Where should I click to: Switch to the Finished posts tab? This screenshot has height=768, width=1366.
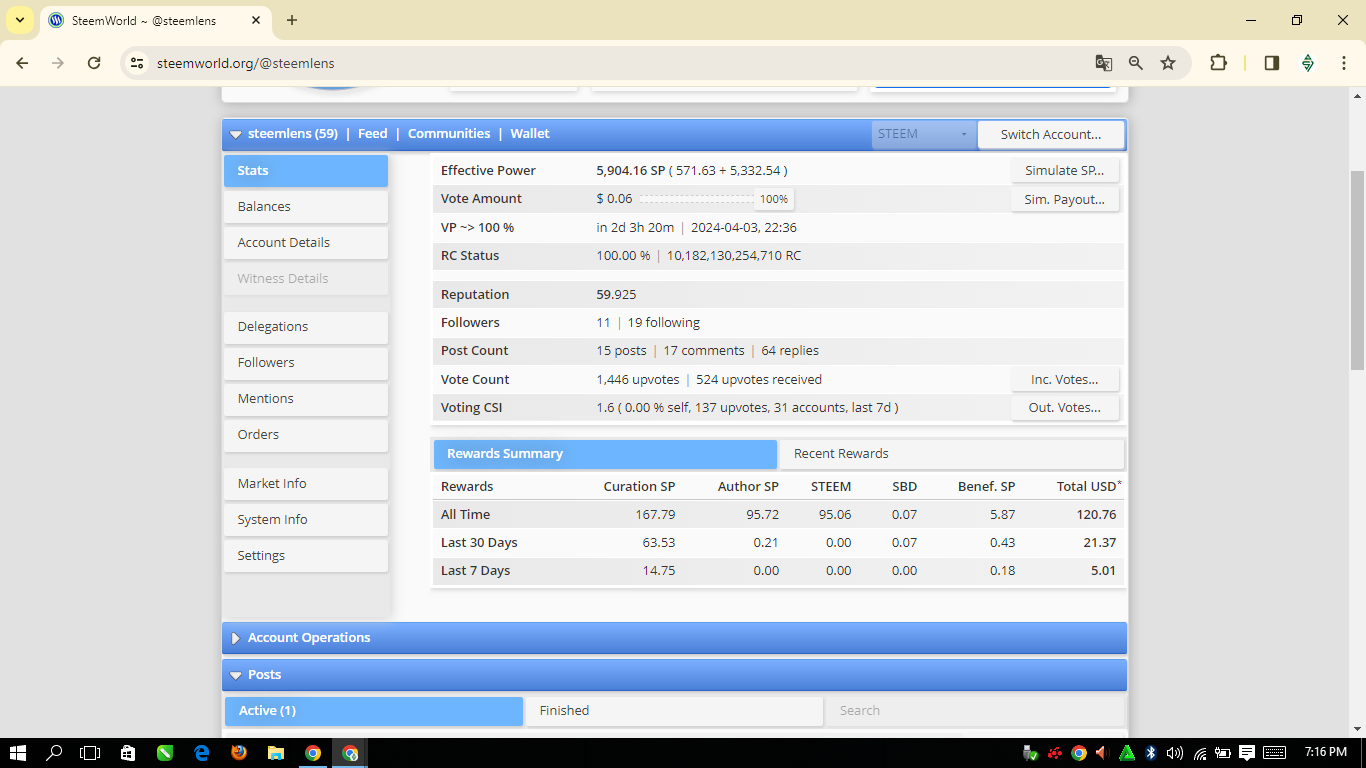674,711
